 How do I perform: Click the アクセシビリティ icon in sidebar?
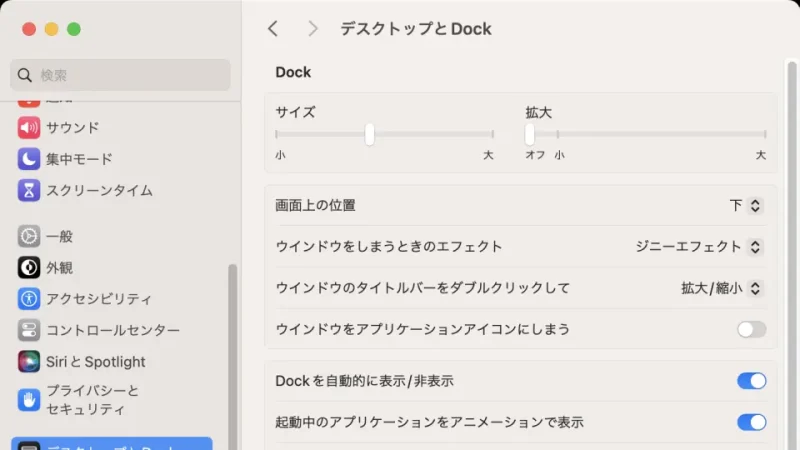(29, 299)
